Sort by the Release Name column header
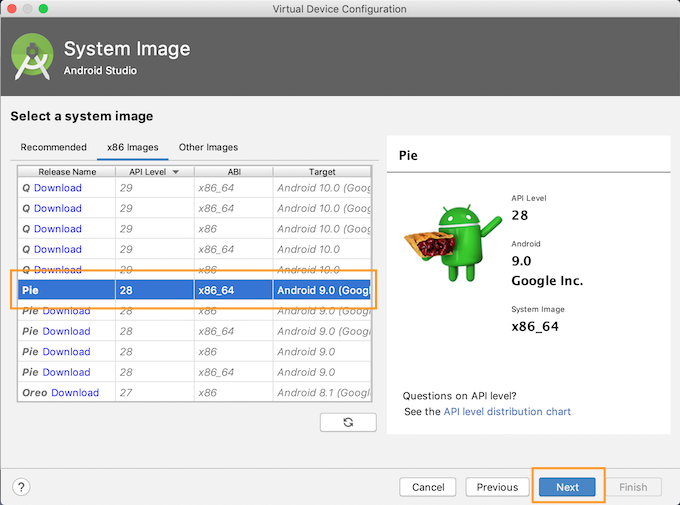 click(67, 172)
